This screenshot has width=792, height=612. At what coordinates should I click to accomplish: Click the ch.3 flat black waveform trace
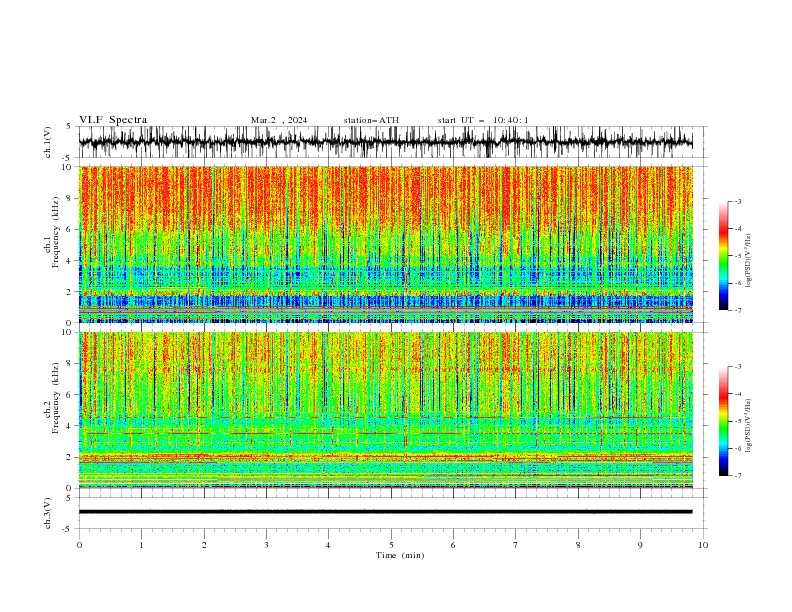point(385,512)
